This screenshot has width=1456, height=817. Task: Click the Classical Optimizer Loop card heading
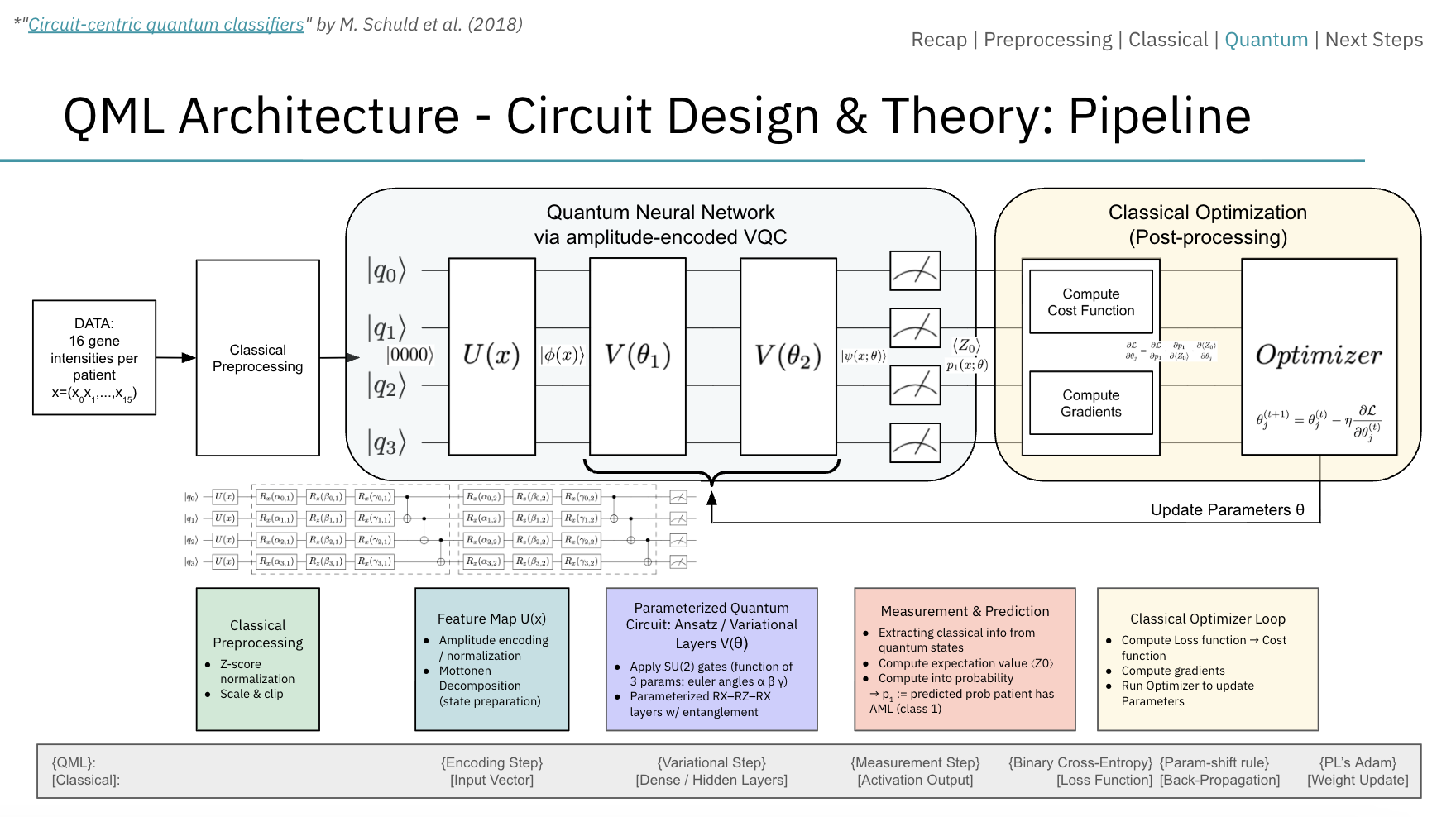1208,619
